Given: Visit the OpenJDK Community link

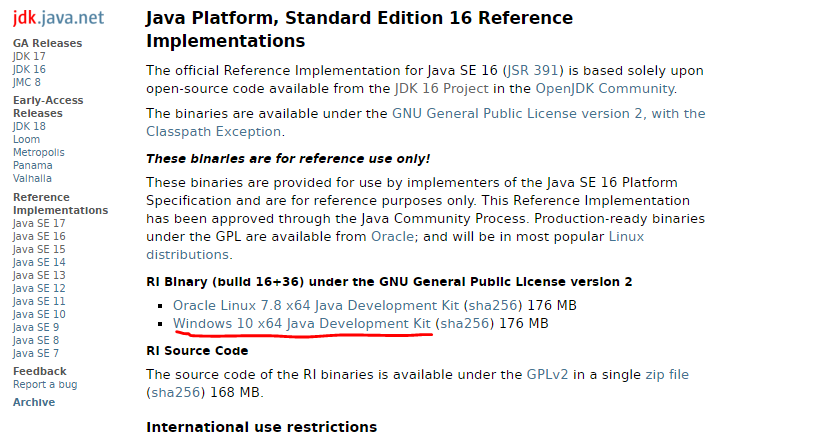Looking at the screenshot, I should [x=605, y=89].
